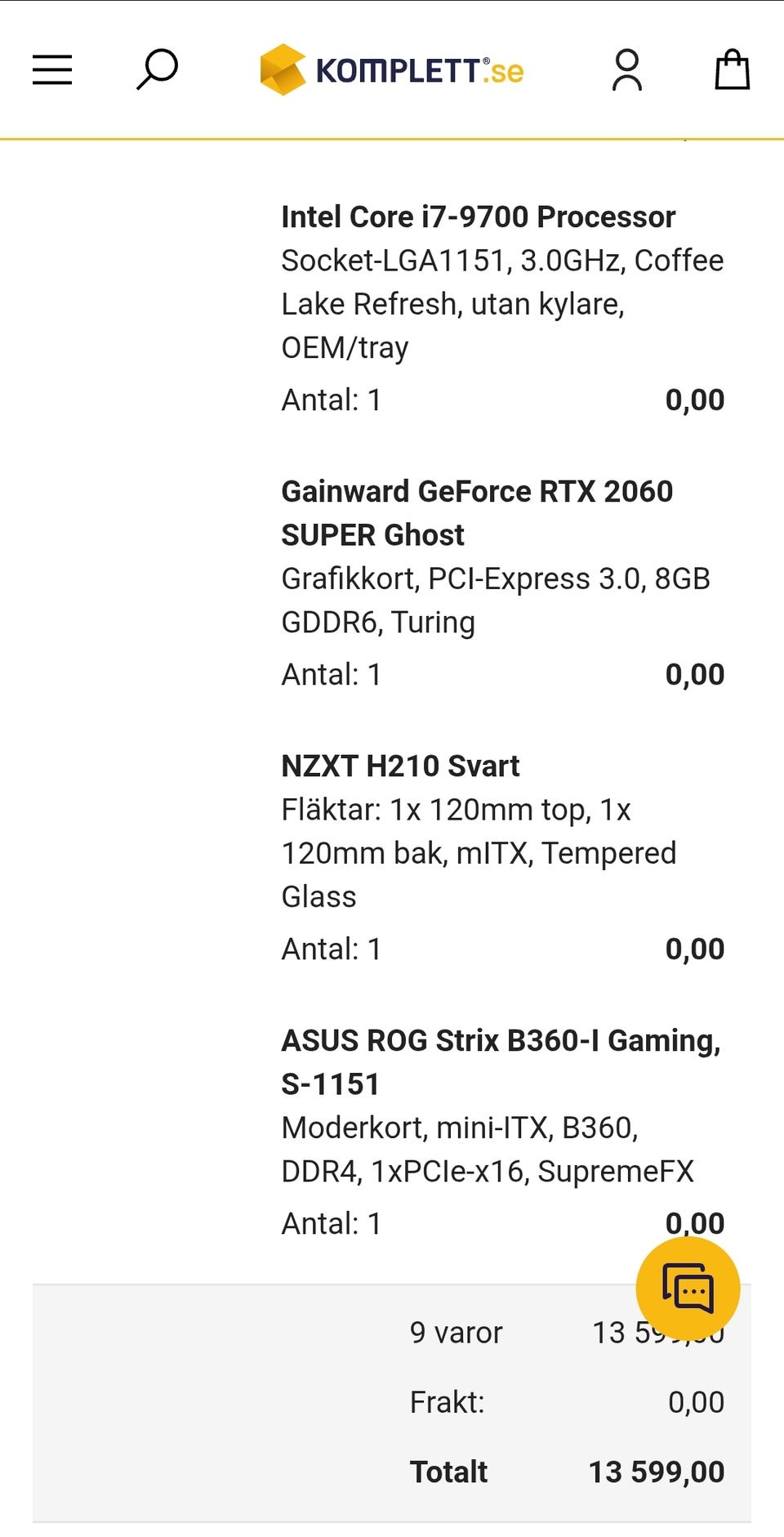Click the Intel processor 0,00 price

[x=694, y=400]
